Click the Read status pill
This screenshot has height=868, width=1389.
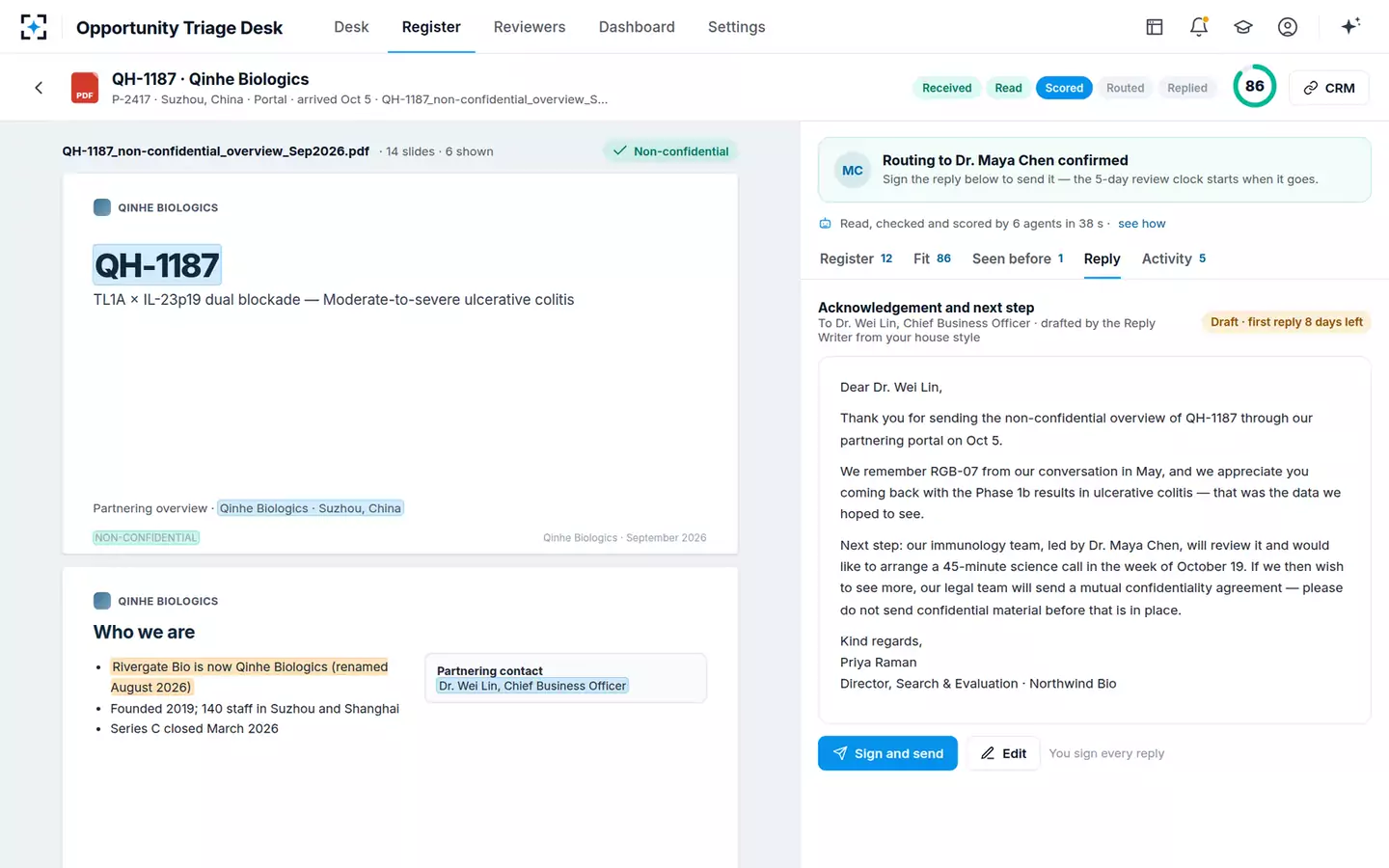point(1008,88)
